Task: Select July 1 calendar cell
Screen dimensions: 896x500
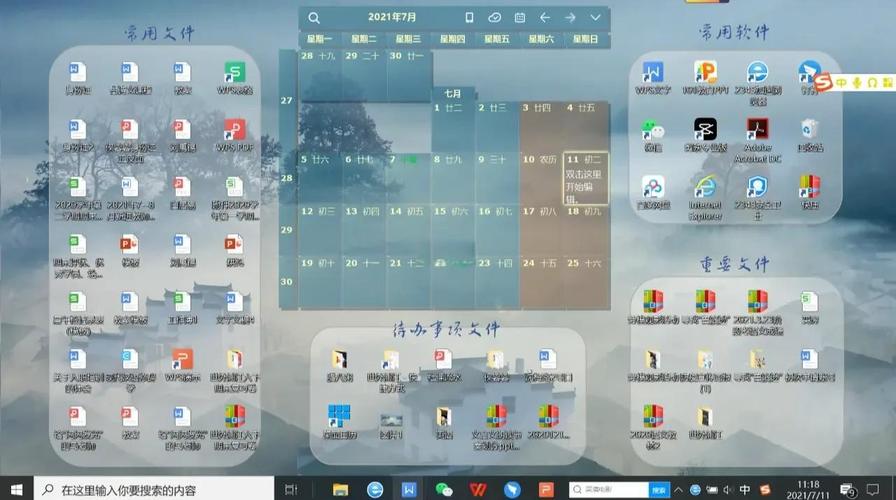Action: click(453, 125)
